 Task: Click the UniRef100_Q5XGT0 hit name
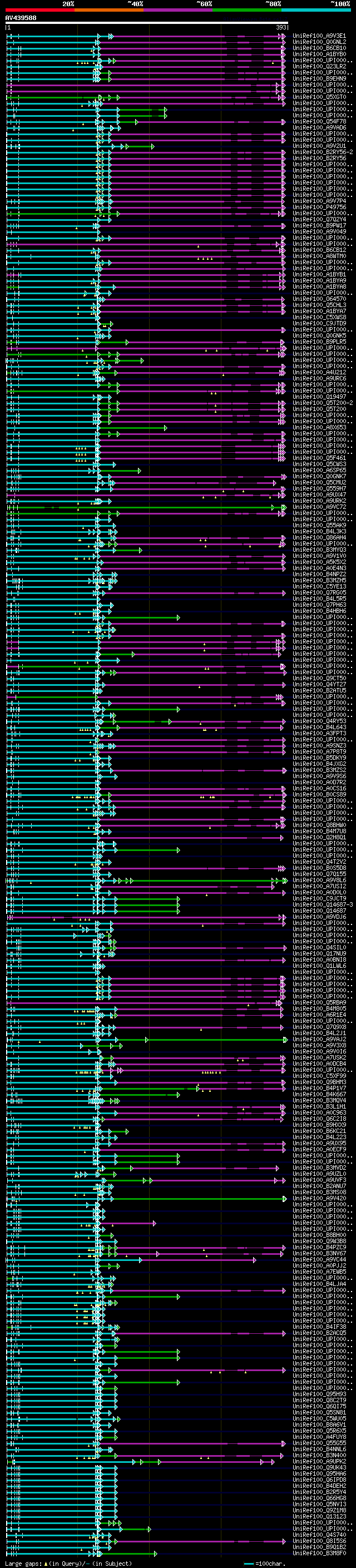point(319,97)
